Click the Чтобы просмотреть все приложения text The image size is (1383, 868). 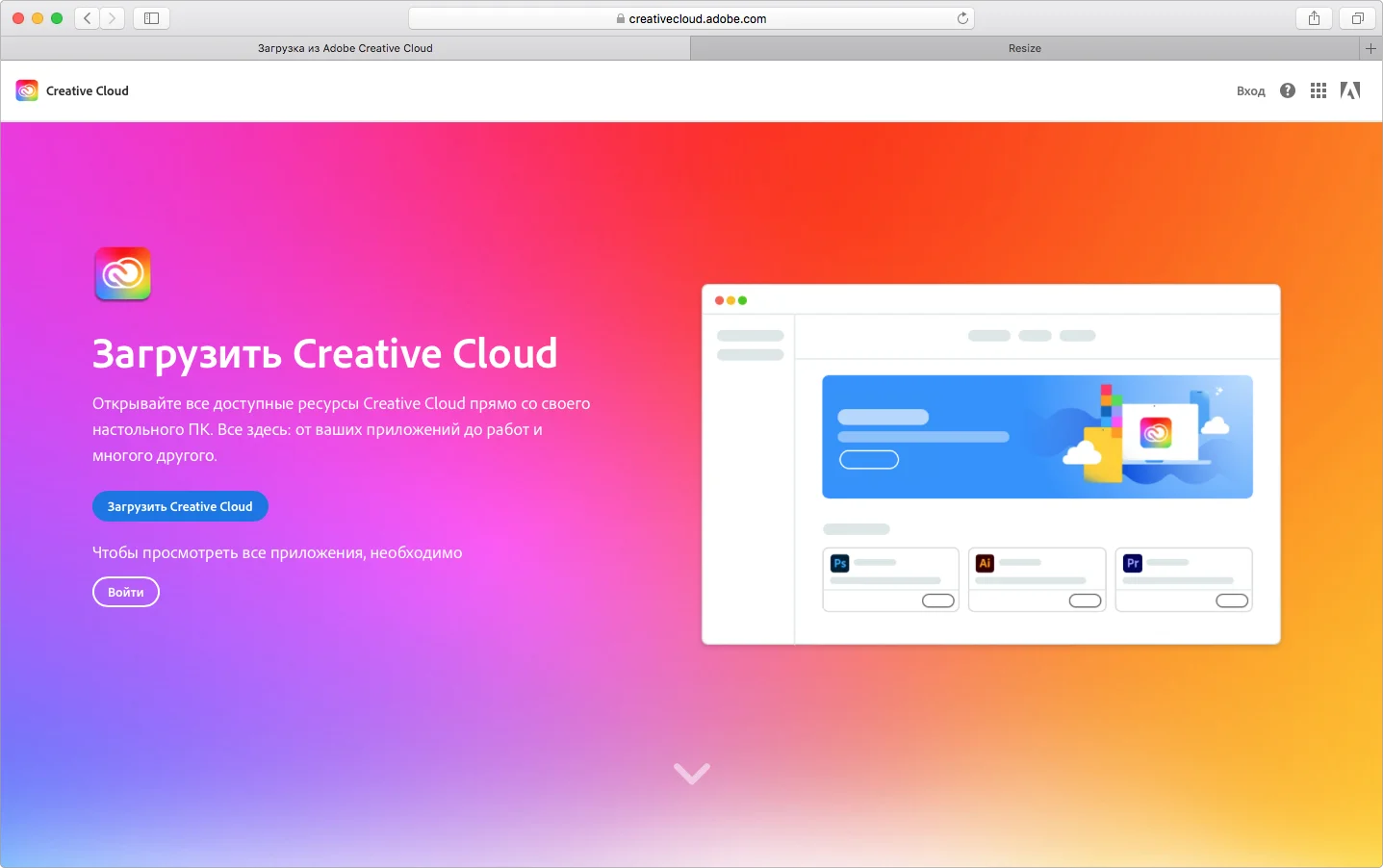[277, 552]
